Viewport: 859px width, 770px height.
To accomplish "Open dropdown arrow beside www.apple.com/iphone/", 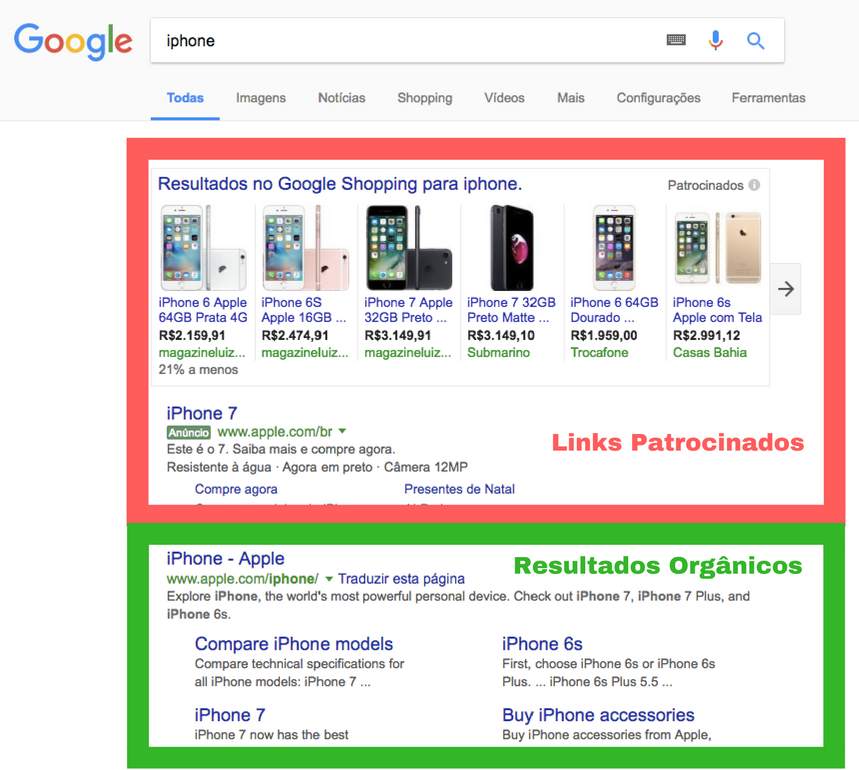I will click(x=329, y=579).
